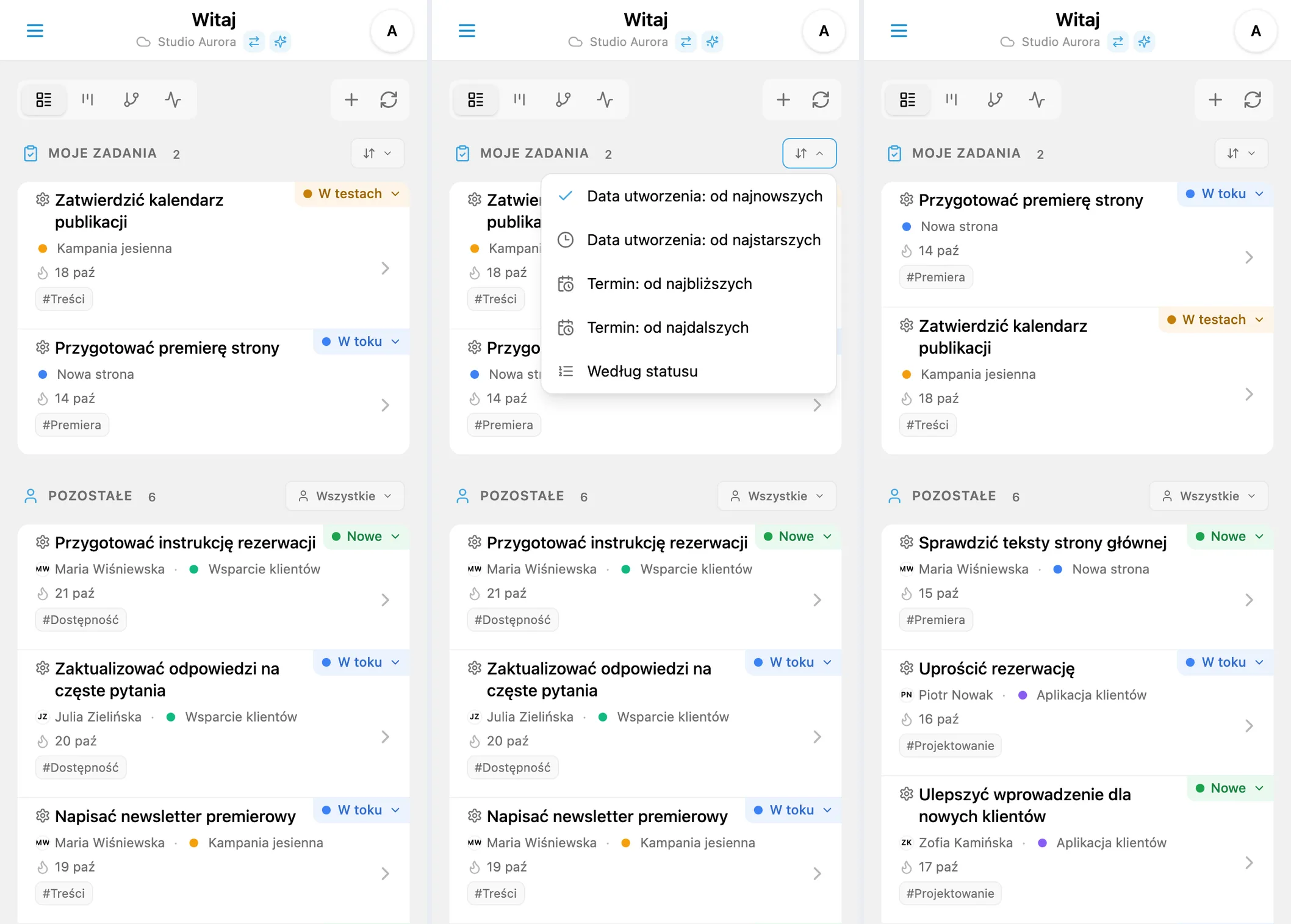The height and width of the screenshot is (924, 1291).
Task: Open 'Nowe' status of 'Sprawdzić teksty strony głównej'
Action: click(x=1230, y=537)
